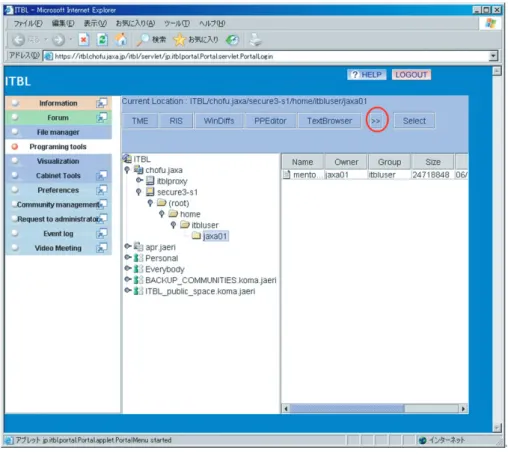Click the LOGOUT button
This screenshot has height=456, width=508.
coord(411,75)
